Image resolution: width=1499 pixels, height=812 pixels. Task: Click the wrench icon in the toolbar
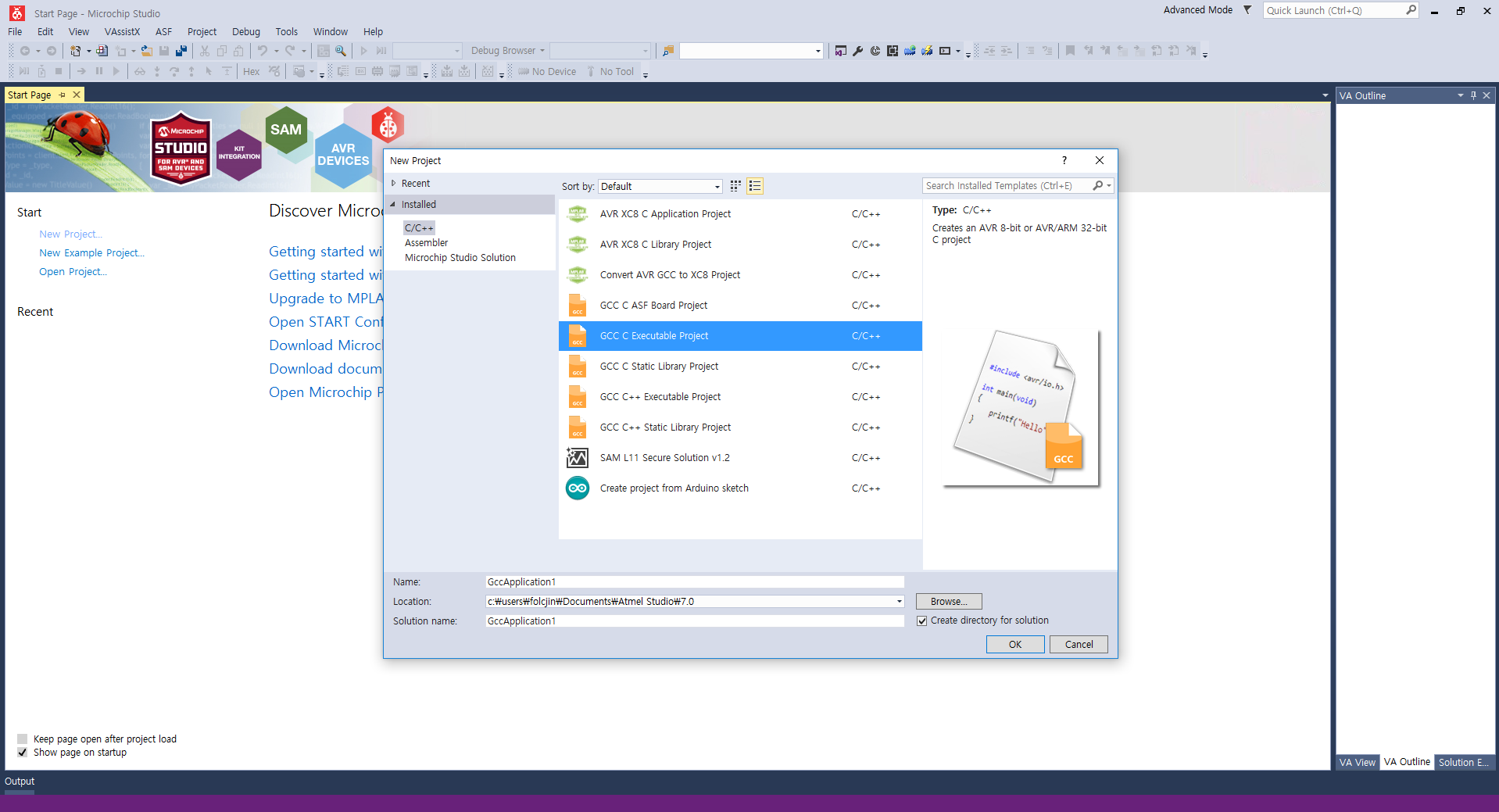(x=857, y=51)
